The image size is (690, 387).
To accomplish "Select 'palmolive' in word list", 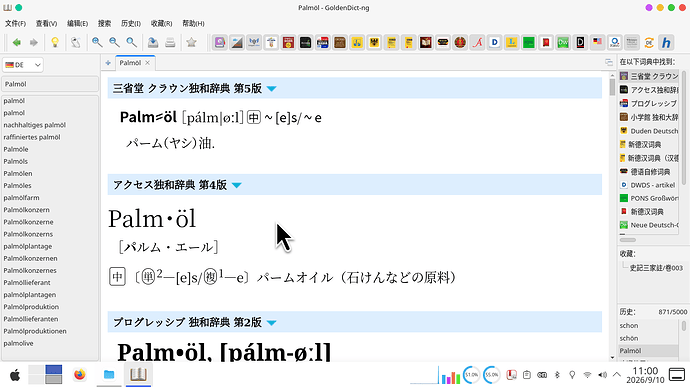I will pyautogui.click(x=50, y=343).
